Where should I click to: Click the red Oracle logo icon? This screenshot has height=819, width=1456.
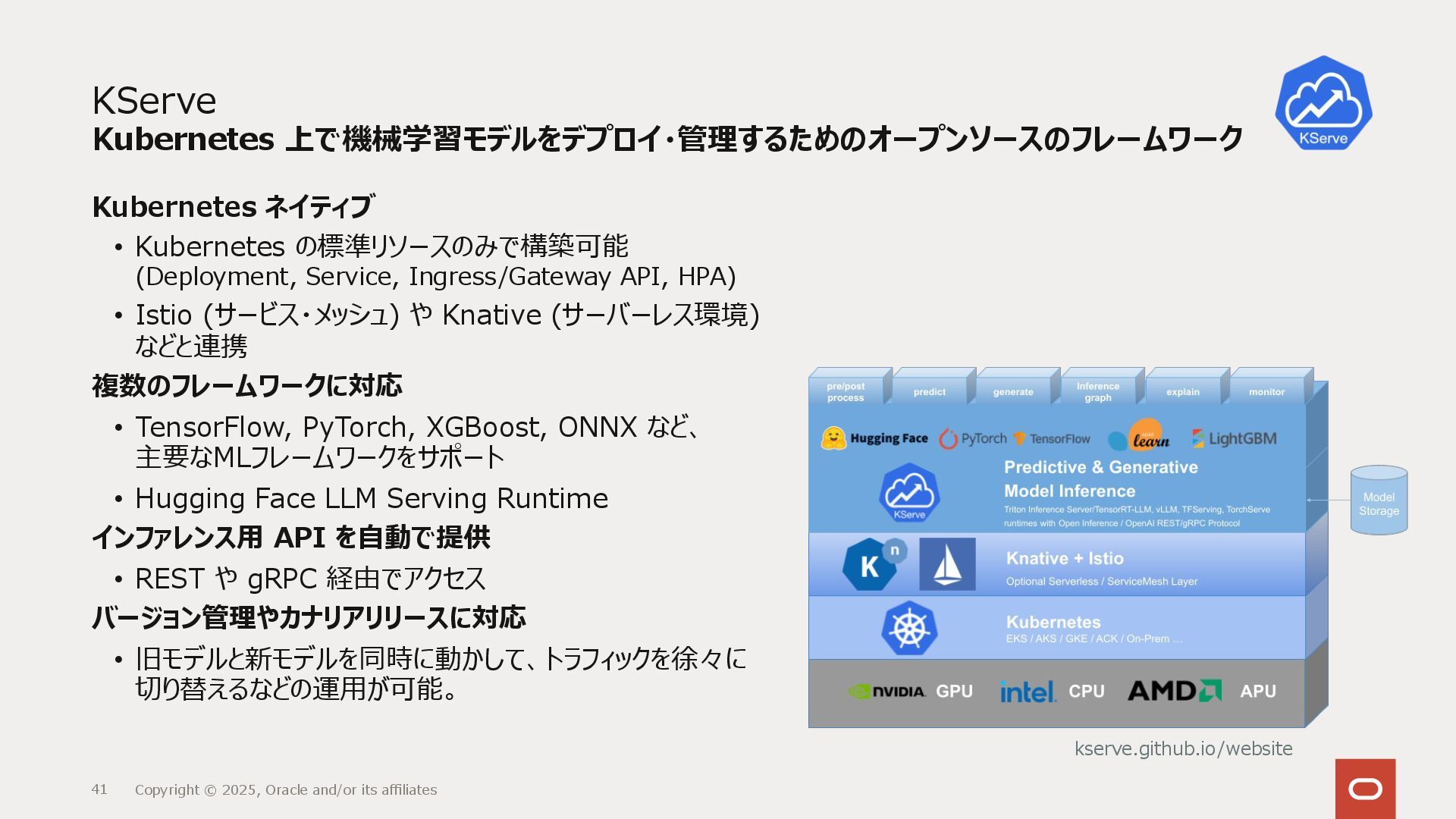[1365, 789]
